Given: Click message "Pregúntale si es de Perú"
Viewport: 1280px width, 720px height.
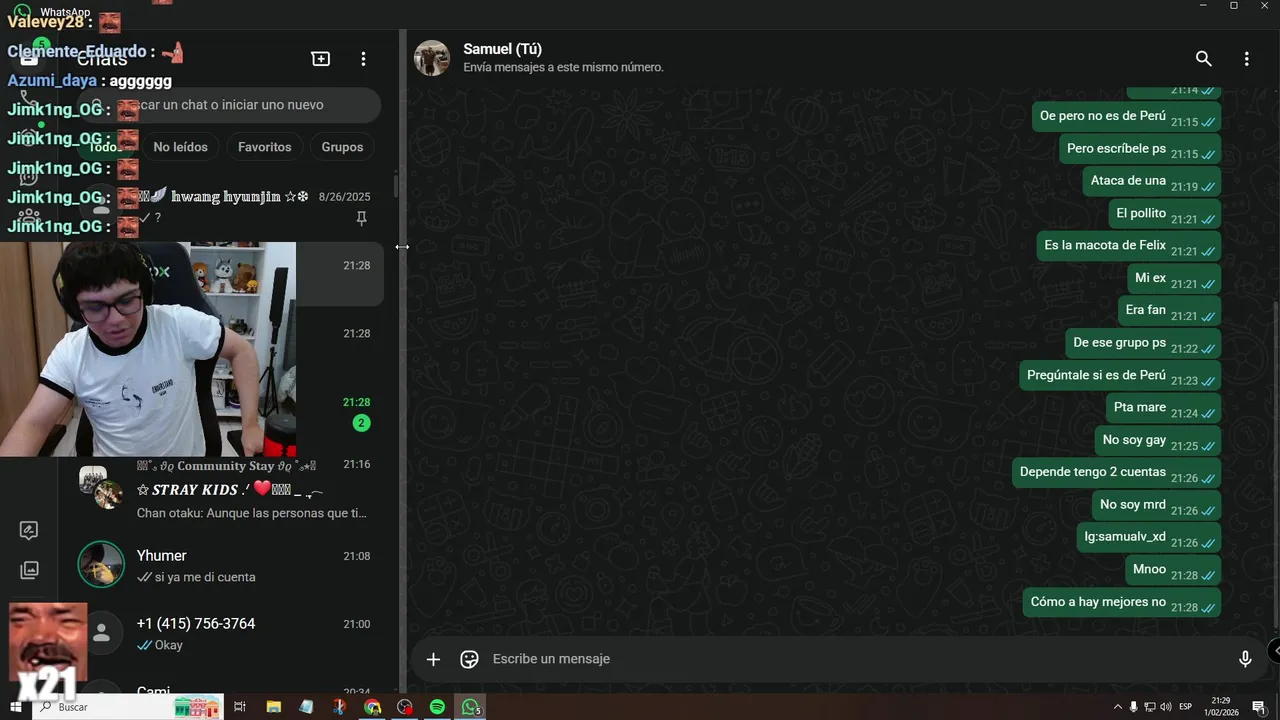Looking at the screenshot, I should [x=1120, y=376].
